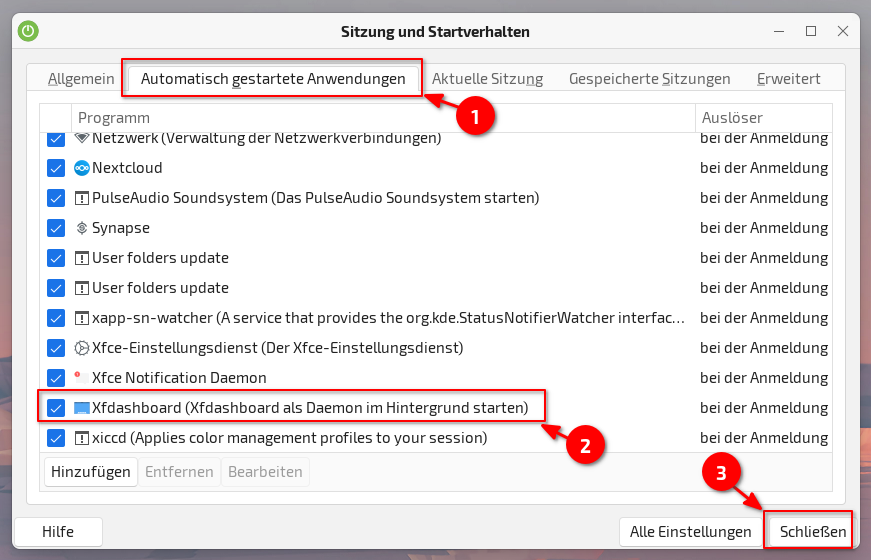
Task: Click the Synapse launcher icon
Action: tap(82, 228)
